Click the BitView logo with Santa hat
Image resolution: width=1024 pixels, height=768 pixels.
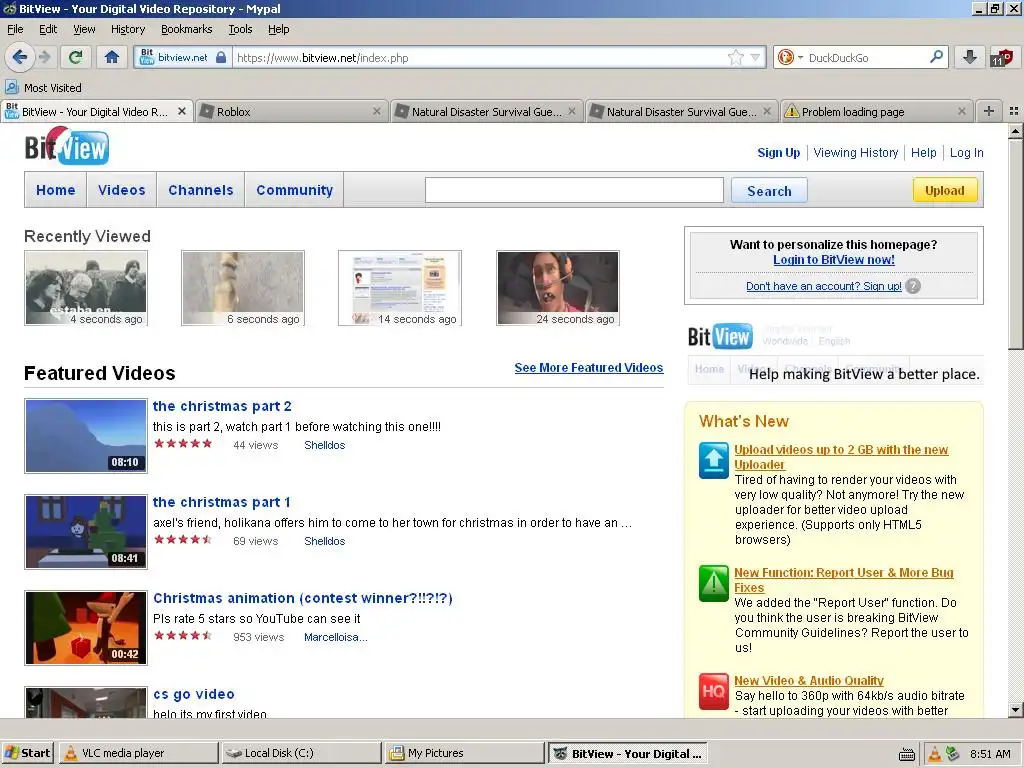(x=67, y=146)
